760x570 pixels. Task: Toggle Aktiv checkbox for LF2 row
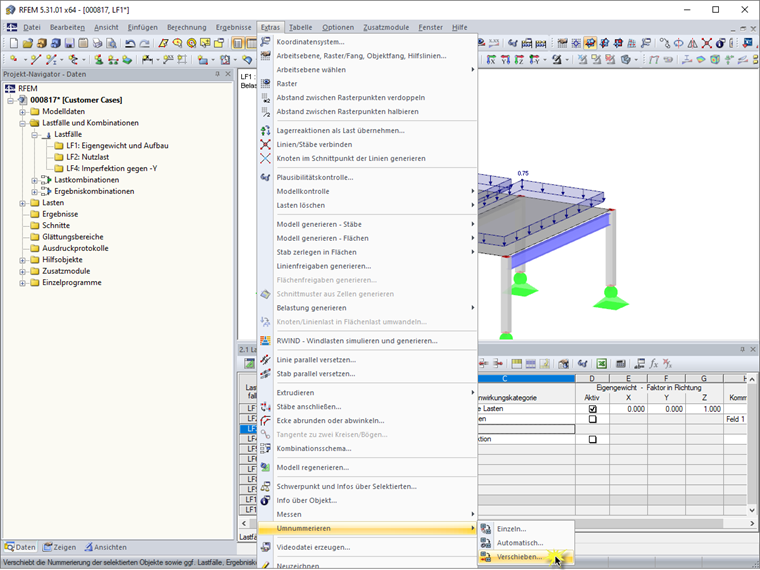point(592,419)
